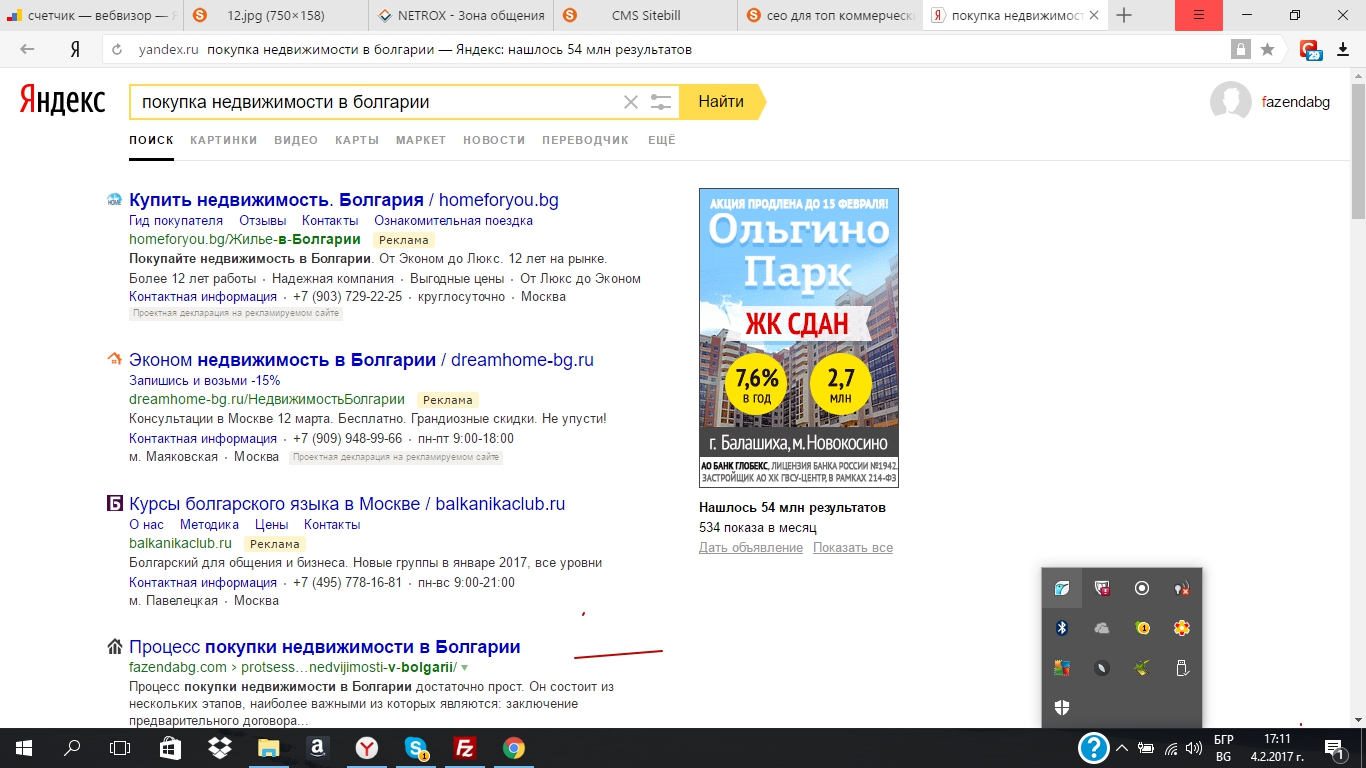Expand dropdown arrow next to fazendabg.com result URL
The height and width of the screenshot is (768, 1366).
point(464,667)
